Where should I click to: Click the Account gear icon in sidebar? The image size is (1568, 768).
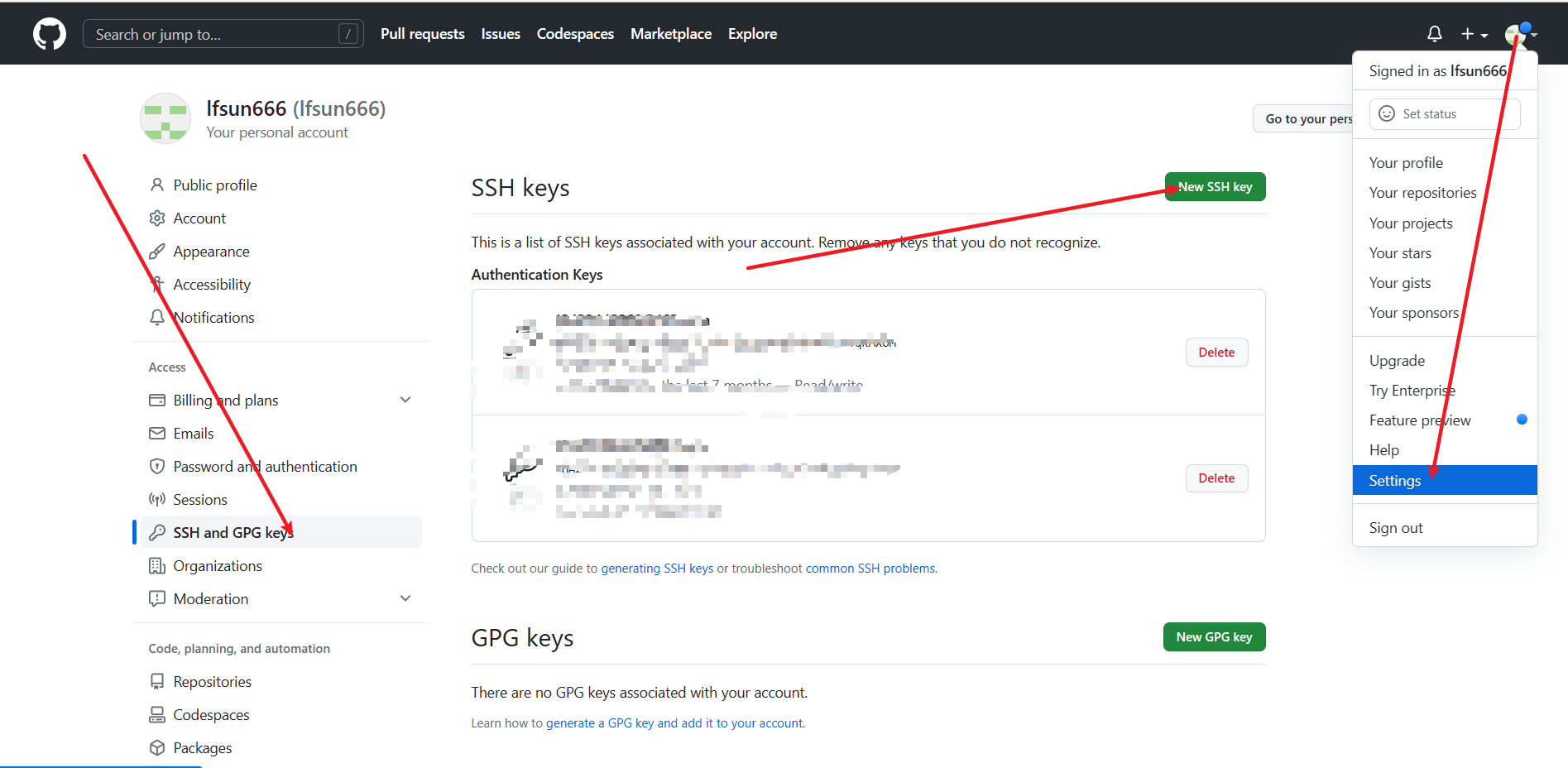tap(157, 218)
